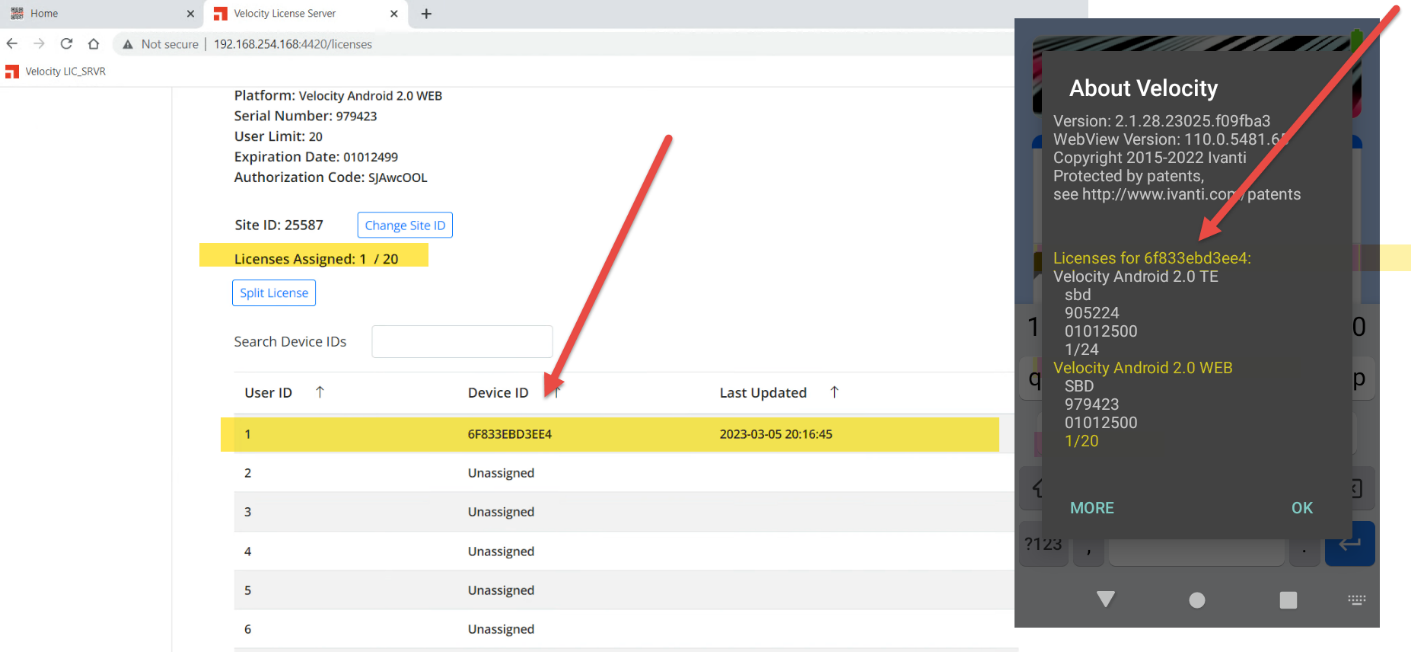This screenshot has width=1411, height=652.
Task: Click the Not secure warning icon
Action: (126, 44)
